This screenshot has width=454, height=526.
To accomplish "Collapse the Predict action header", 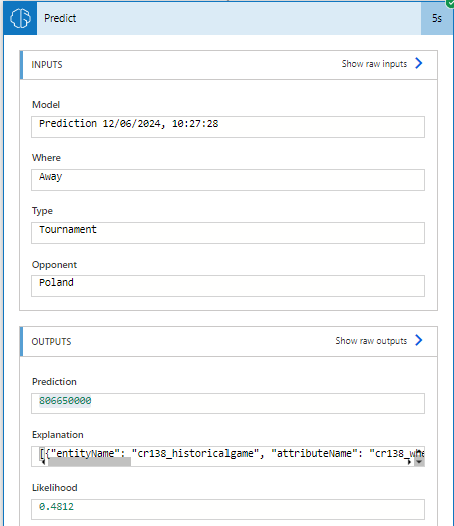I will [229, 18].
